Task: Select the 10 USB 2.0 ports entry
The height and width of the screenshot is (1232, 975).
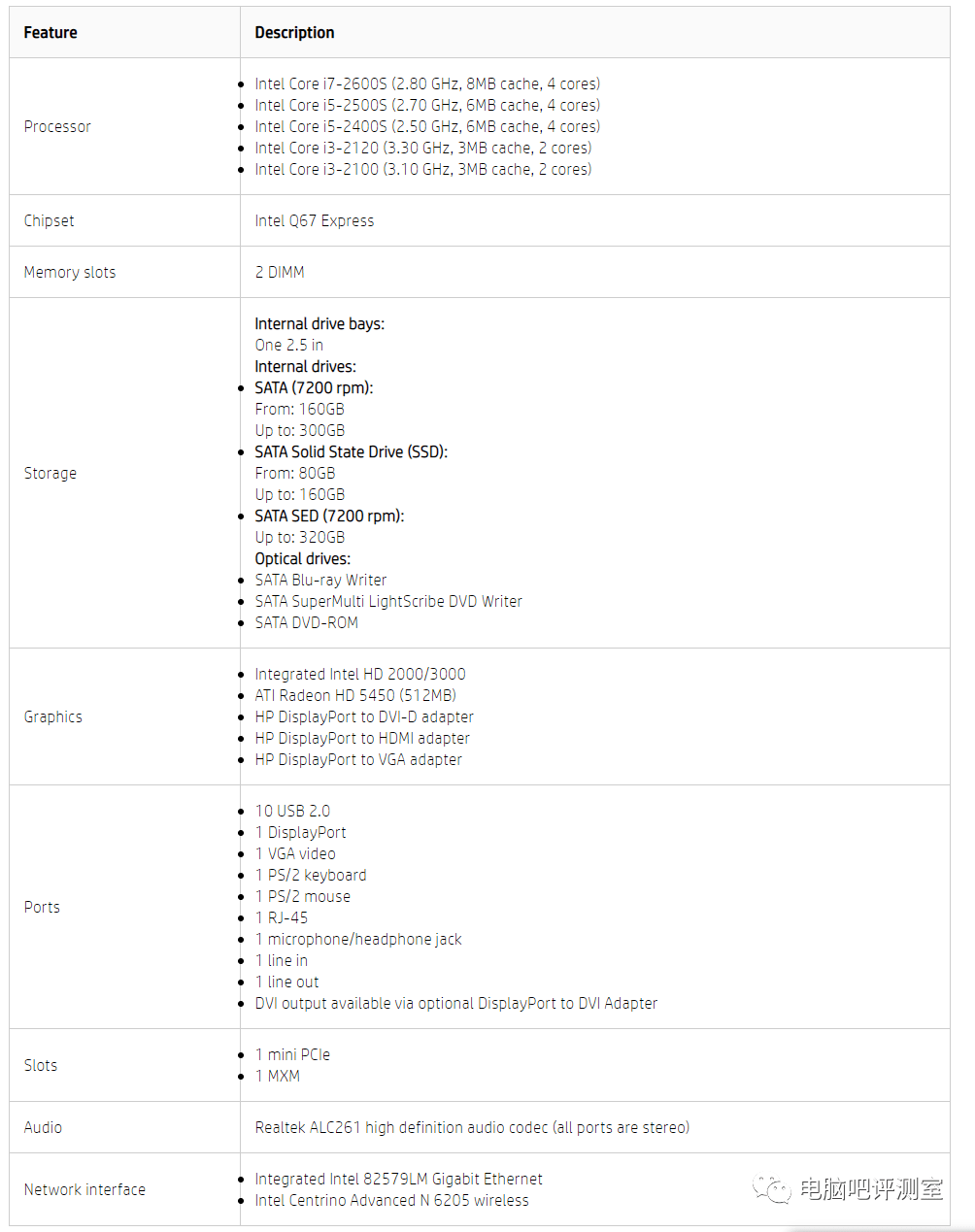Action: point(292,811)
